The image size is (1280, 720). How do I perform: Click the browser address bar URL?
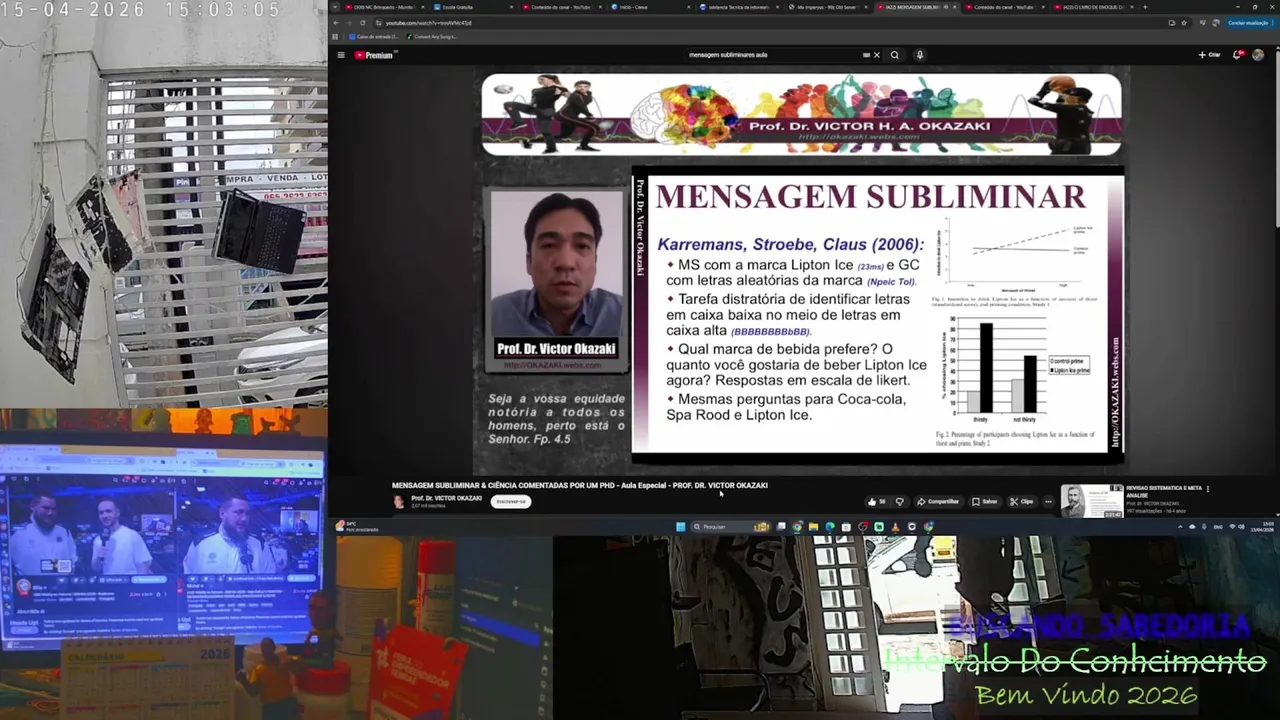click(x=430, y=22)
